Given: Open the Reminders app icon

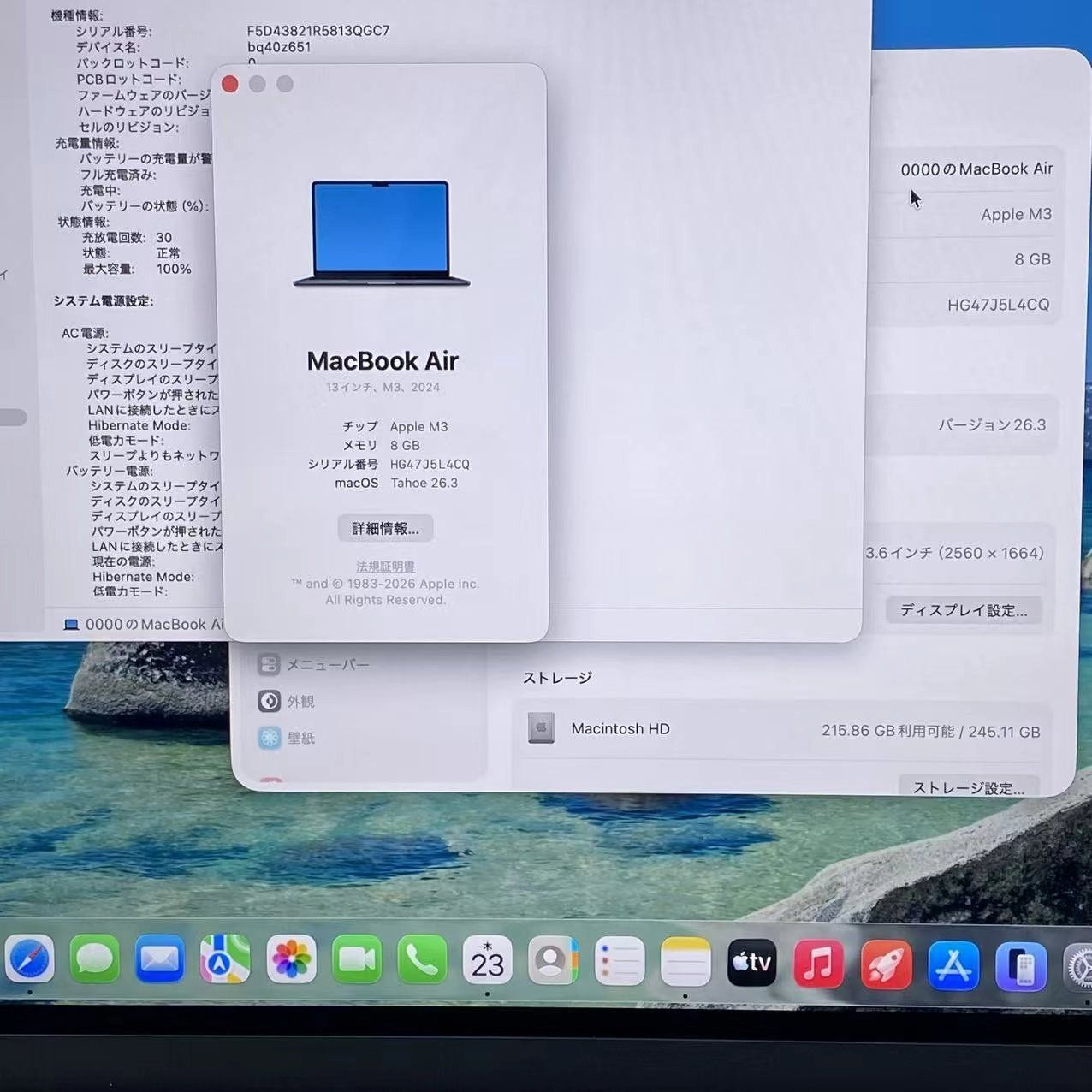Looking at the screenshot, I should [619, 962].
